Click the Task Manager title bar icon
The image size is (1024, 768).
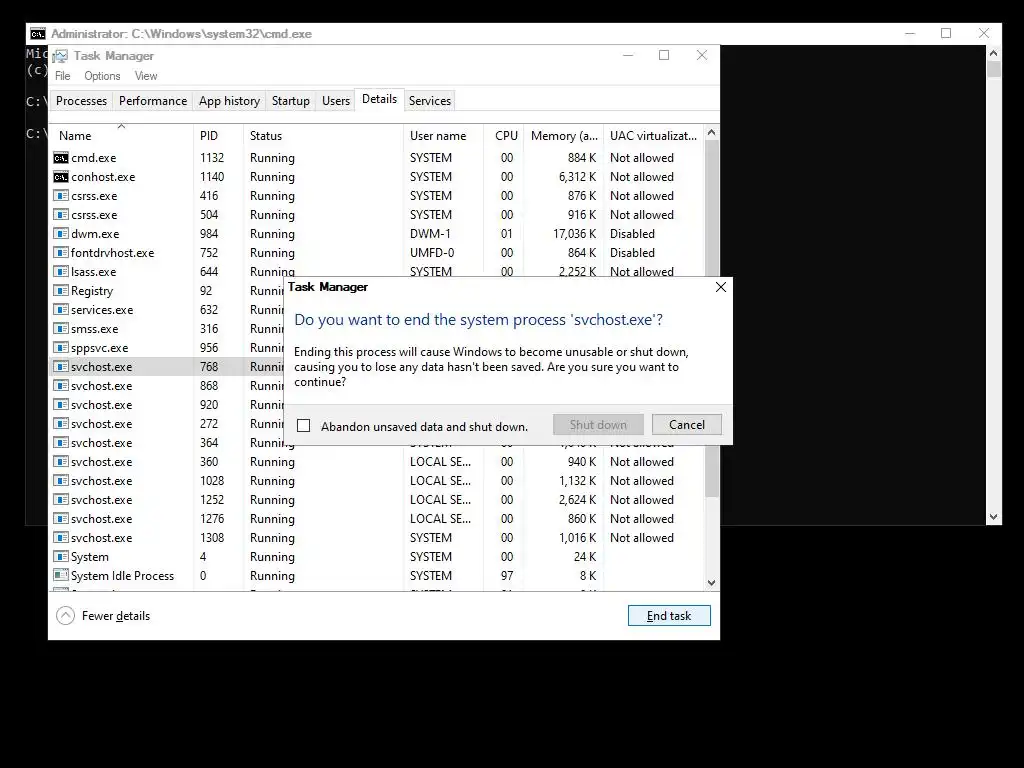[x=60, y=56]
